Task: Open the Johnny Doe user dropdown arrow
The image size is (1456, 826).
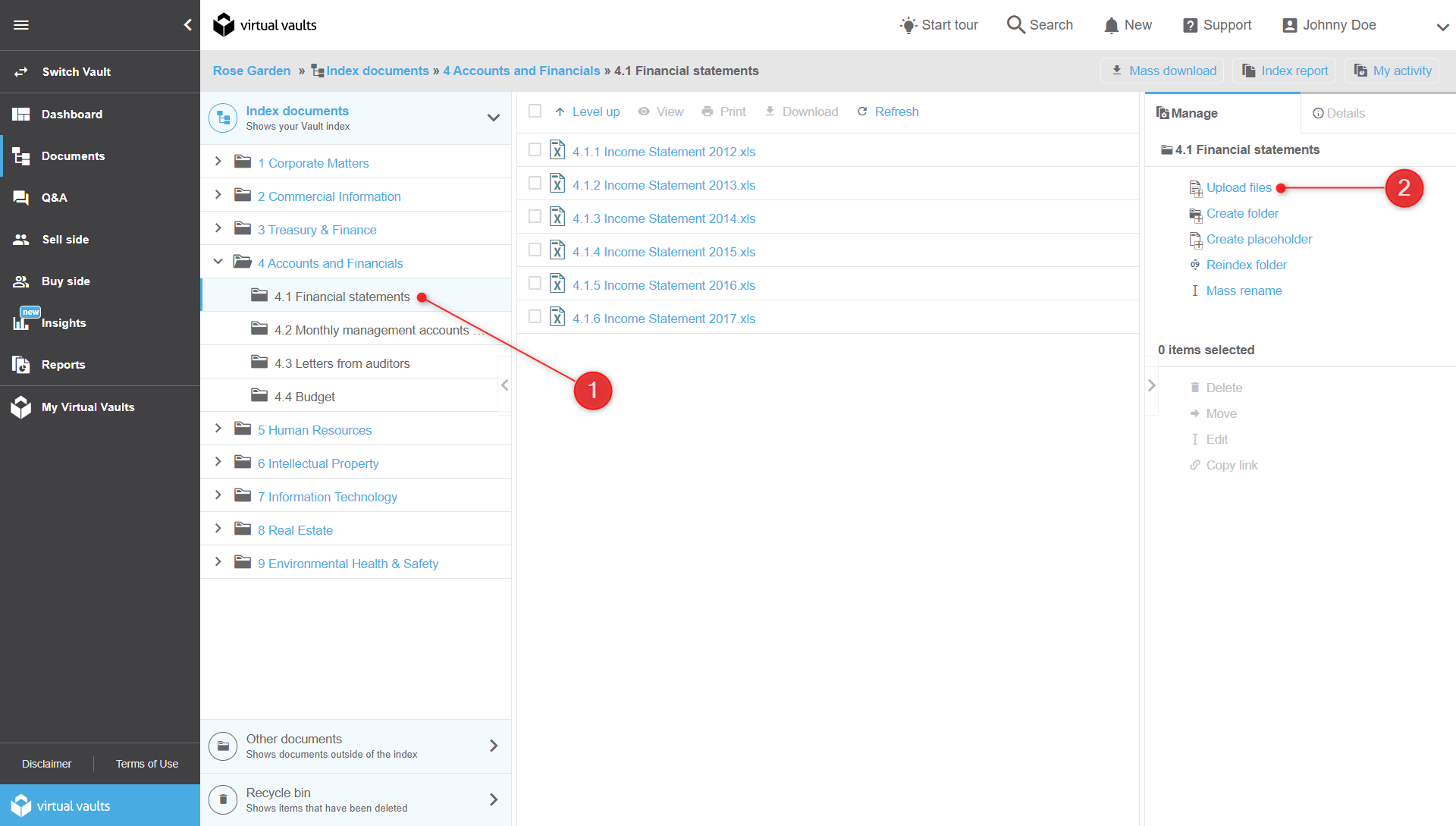Action: pos(1442,27)
